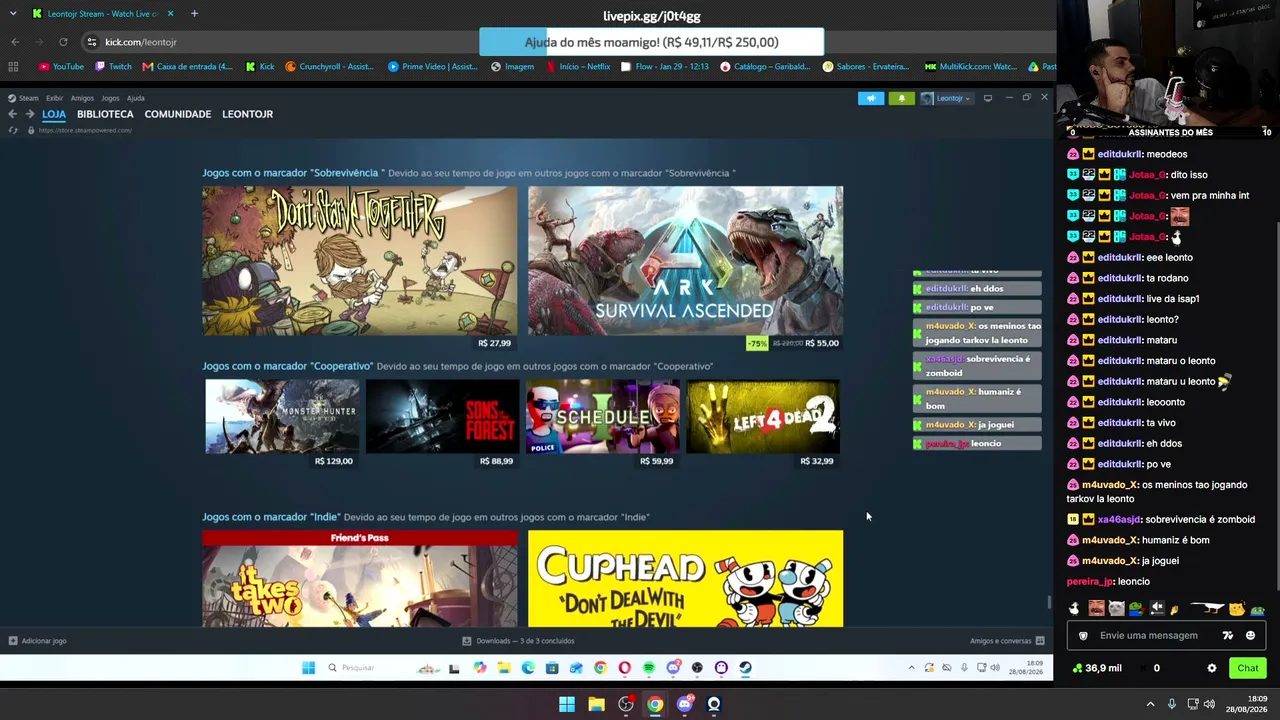Go back in the browser
Viewport: 1280px width, 720px height.
[15, 42]
